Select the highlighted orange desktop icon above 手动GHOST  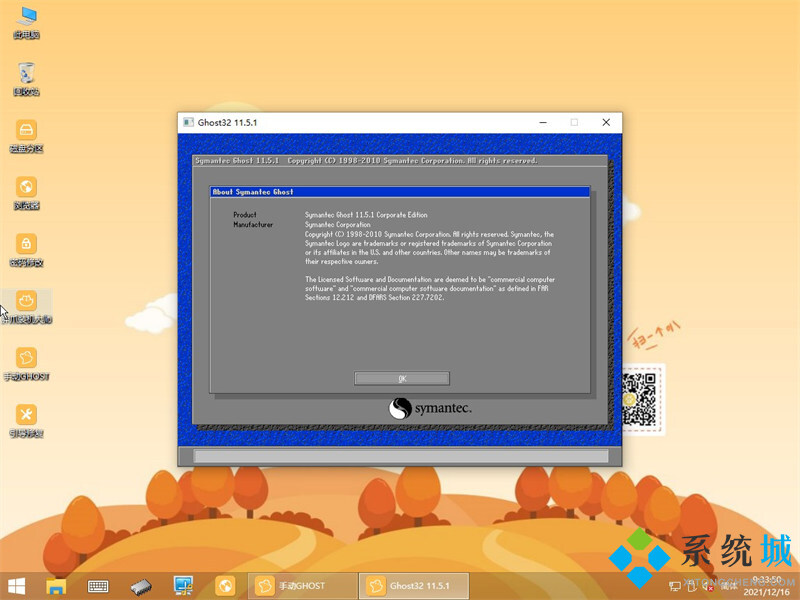[x=27, y=307]
